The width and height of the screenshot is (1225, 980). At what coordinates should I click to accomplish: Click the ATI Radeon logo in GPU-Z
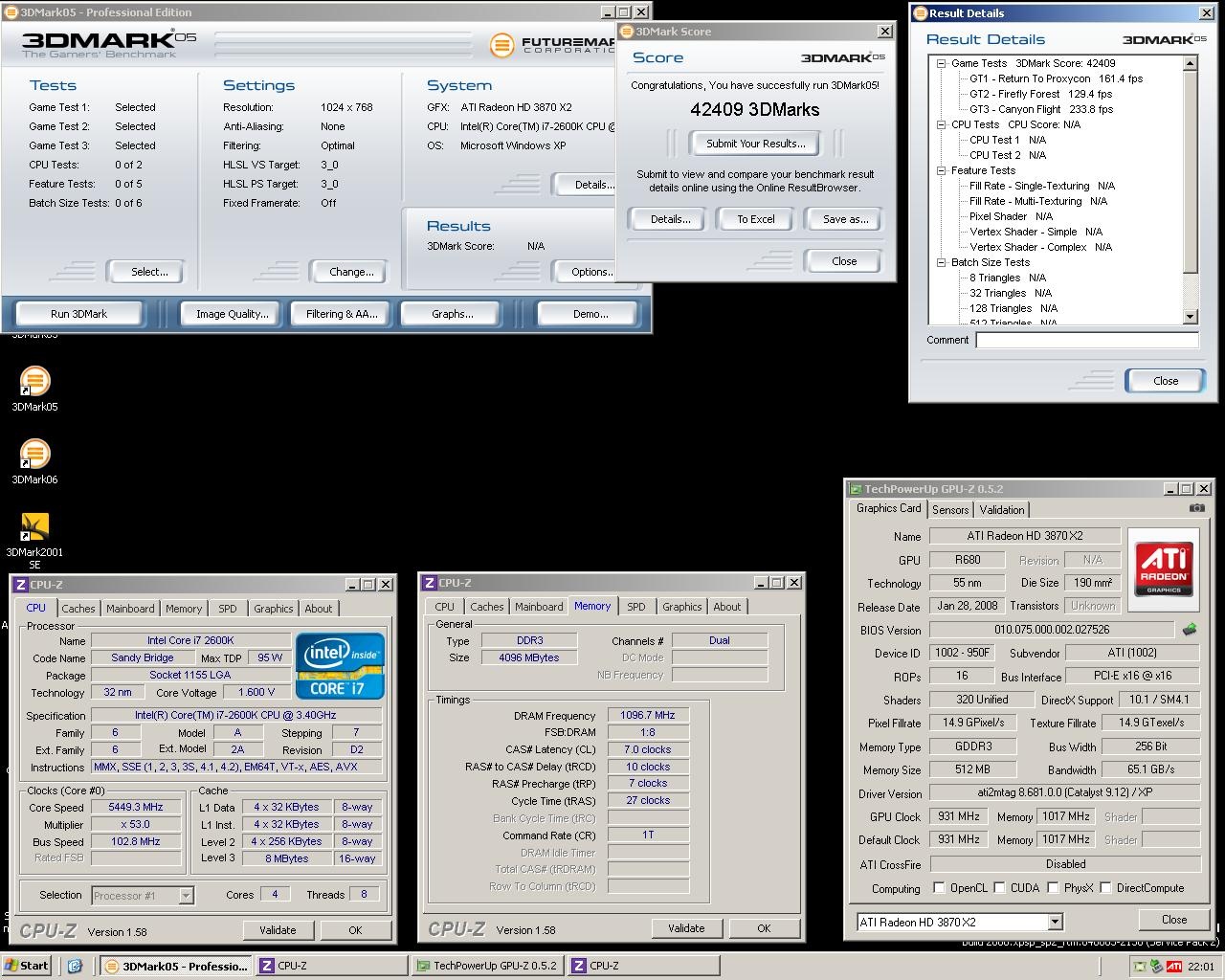[x=1163, y=568]
